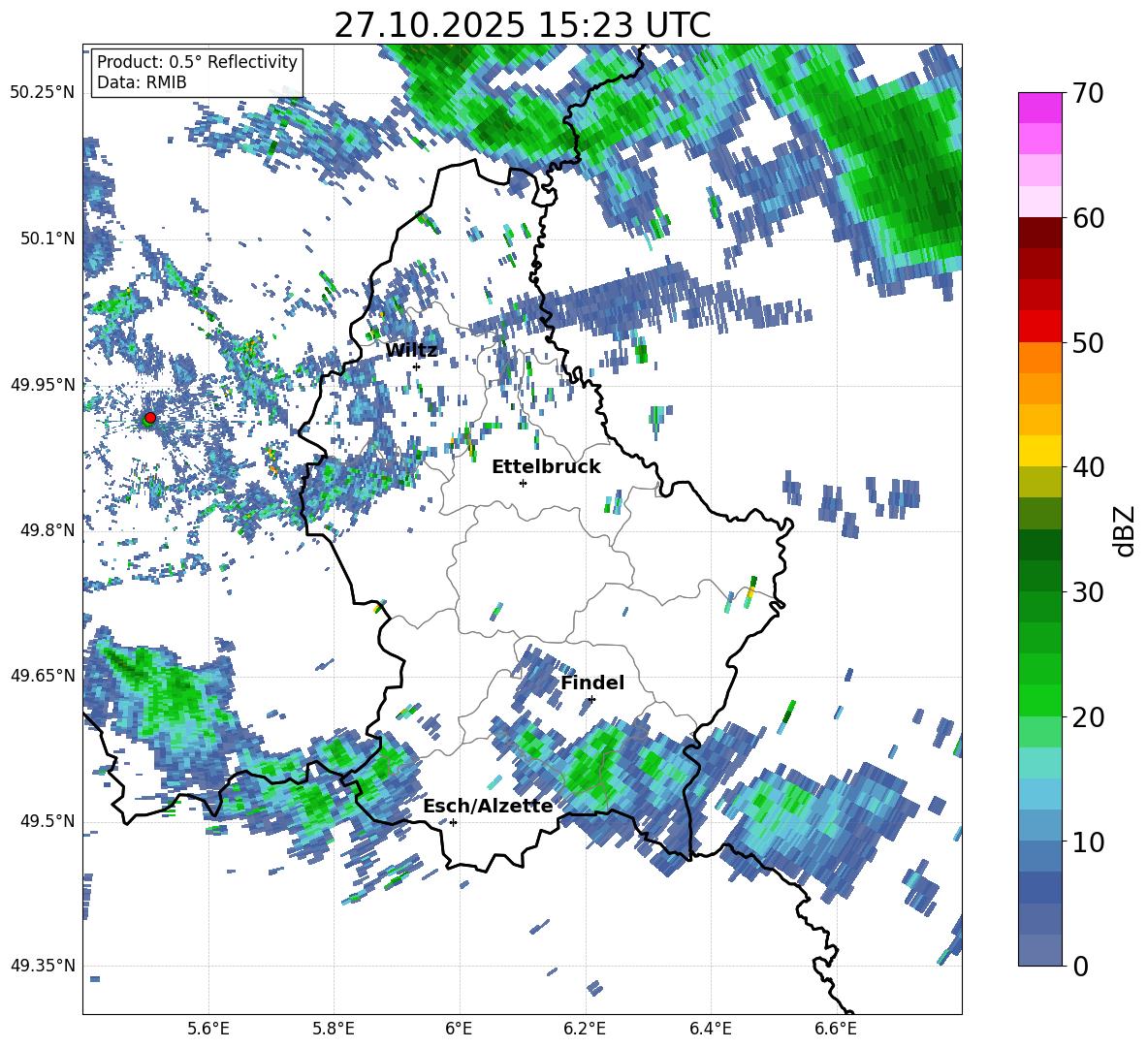
Task: Click the longitude label 6.6°E
Action: [x=836, y=1029]
